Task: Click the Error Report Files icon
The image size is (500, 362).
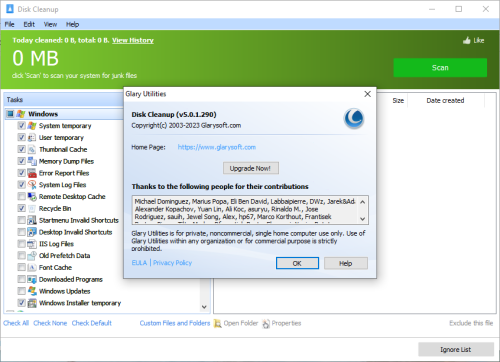Action: [x=32, y=173]
